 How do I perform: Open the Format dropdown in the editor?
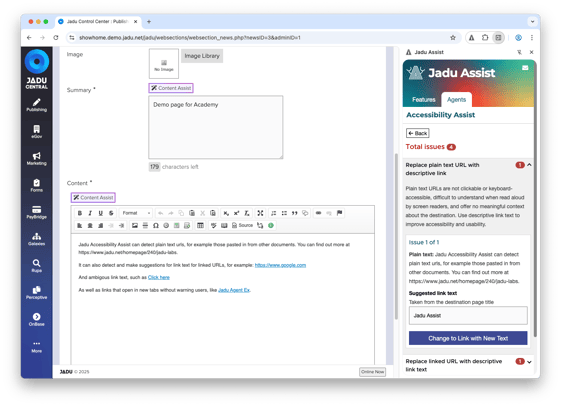coord(136,213)
